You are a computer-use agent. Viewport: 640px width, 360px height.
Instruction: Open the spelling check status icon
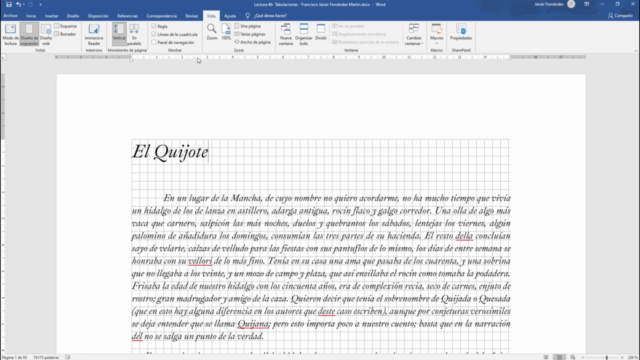point(68,358)
